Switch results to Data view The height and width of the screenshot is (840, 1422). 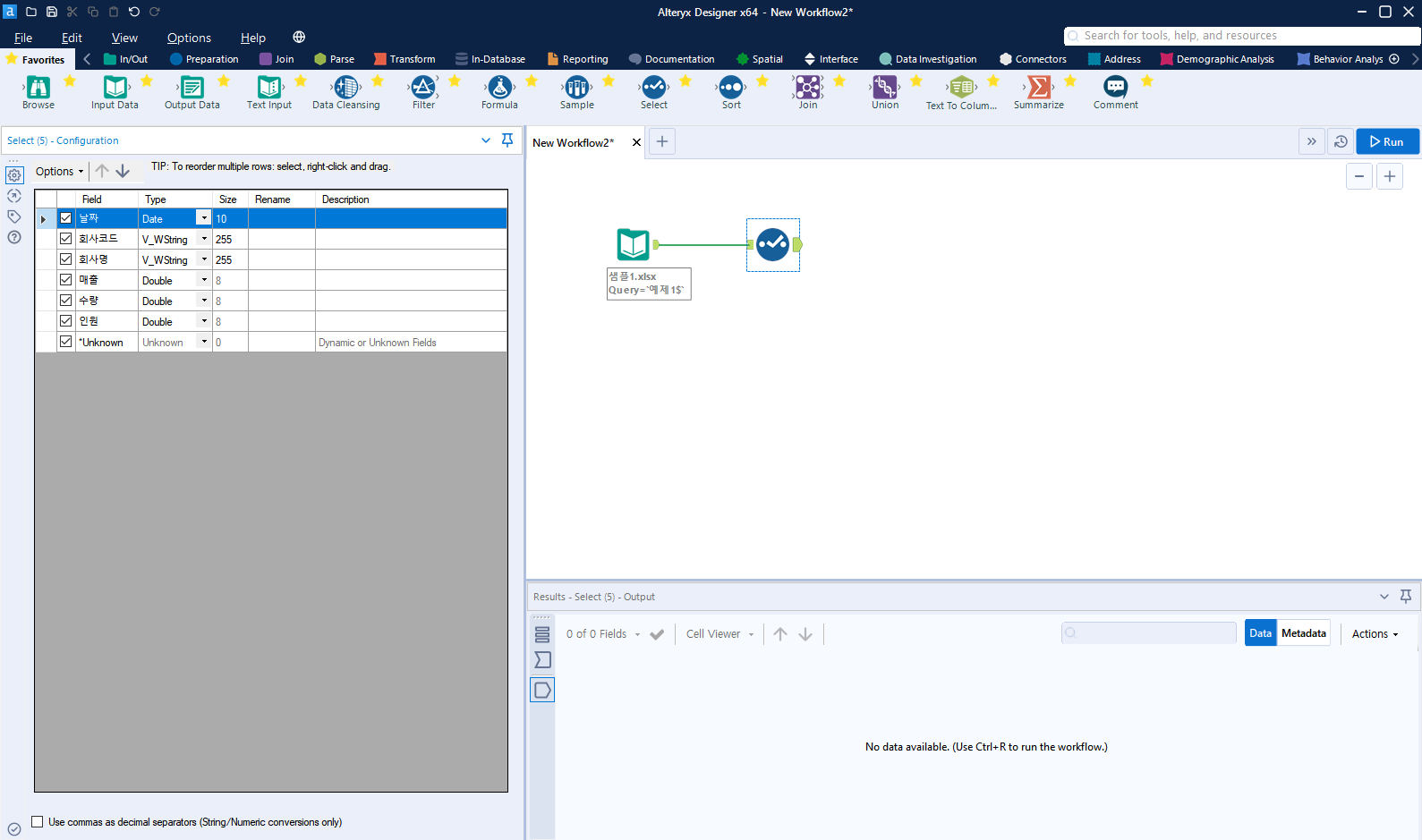(1260, 633)
